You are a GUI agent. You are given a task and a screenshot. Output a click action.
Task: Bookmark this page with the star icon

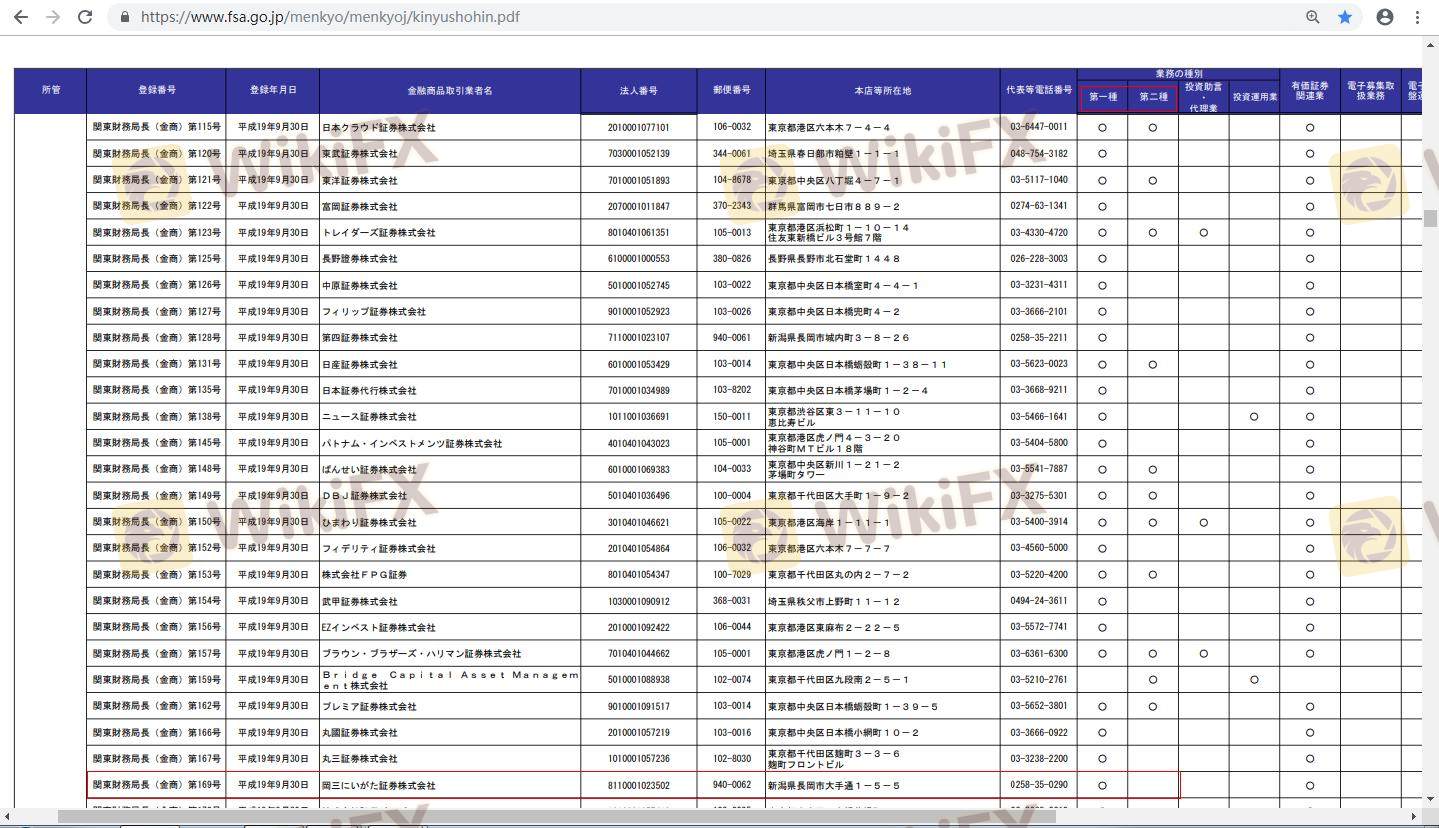tap(1345, 17)
